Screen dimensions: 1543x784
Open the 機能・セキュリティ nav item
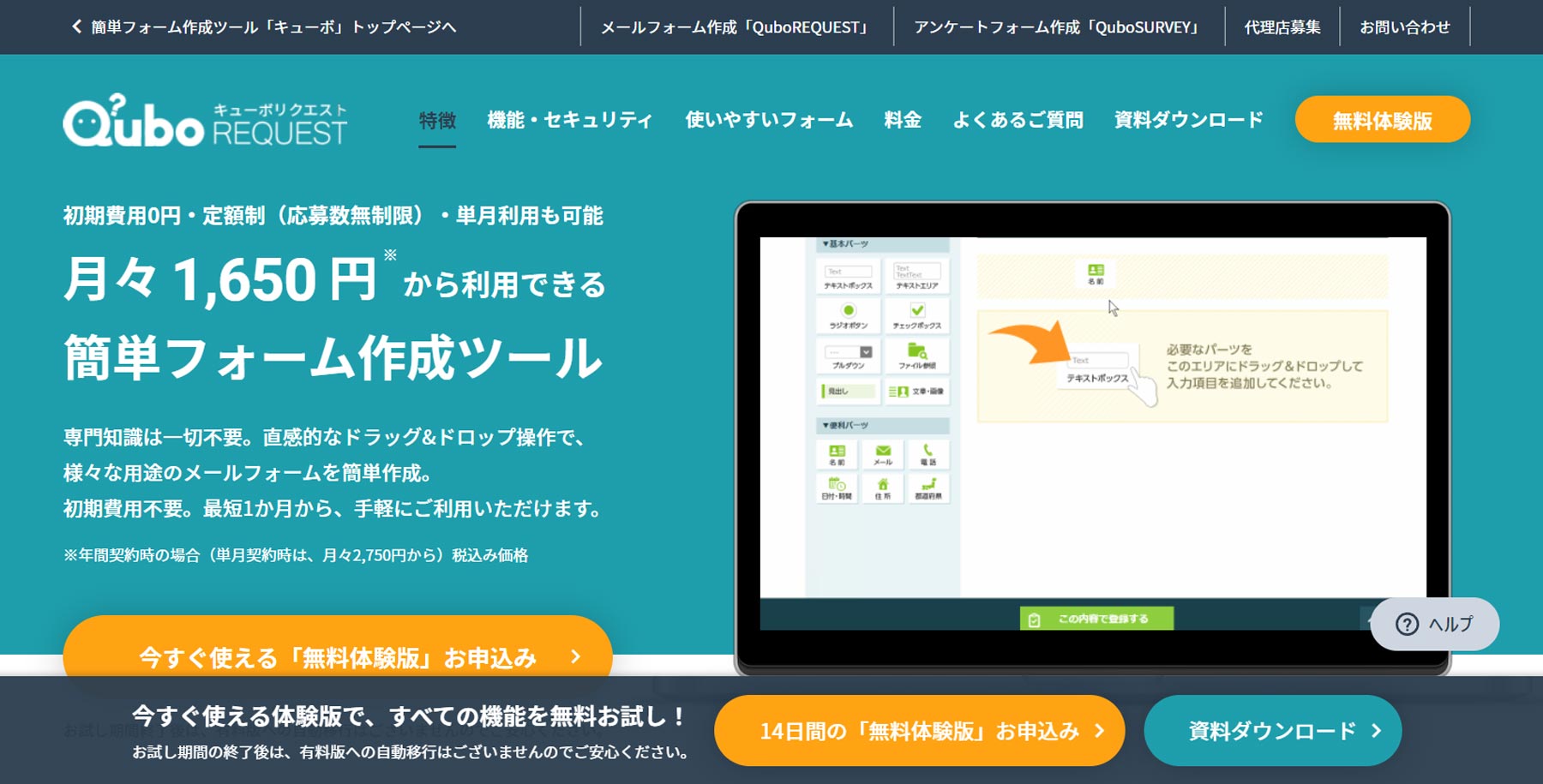tap(570, 120)
